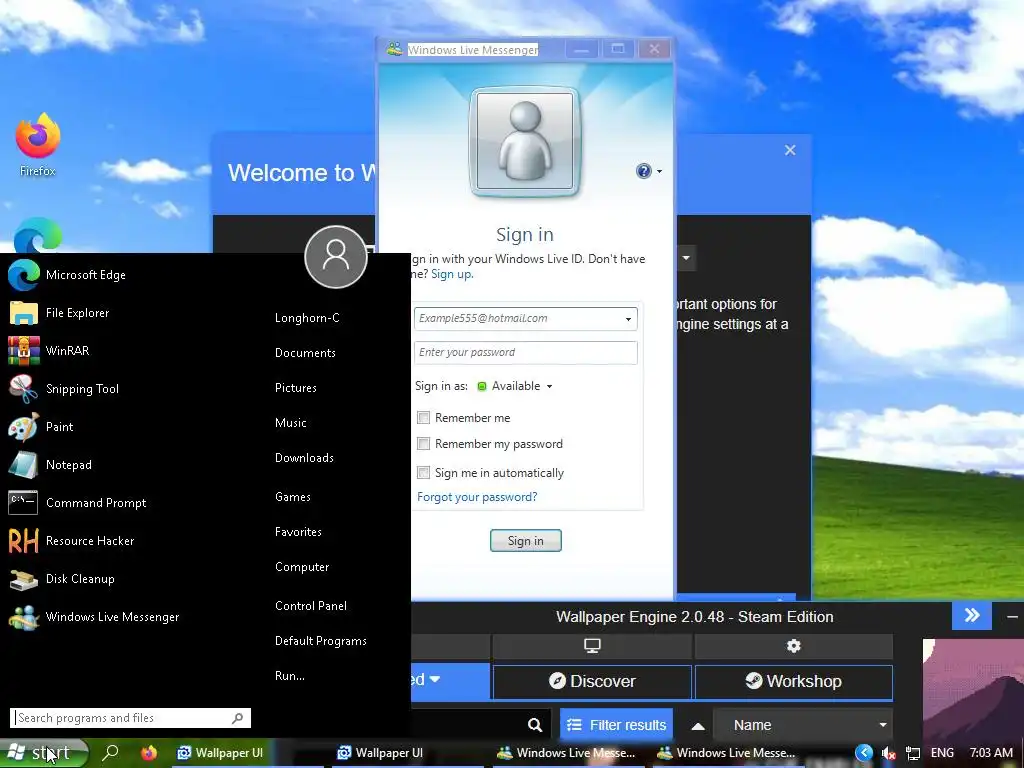Click the 7:03 AM taskbar clock
The height and width of the screenshot is (768, 1024).
(991, 753)
